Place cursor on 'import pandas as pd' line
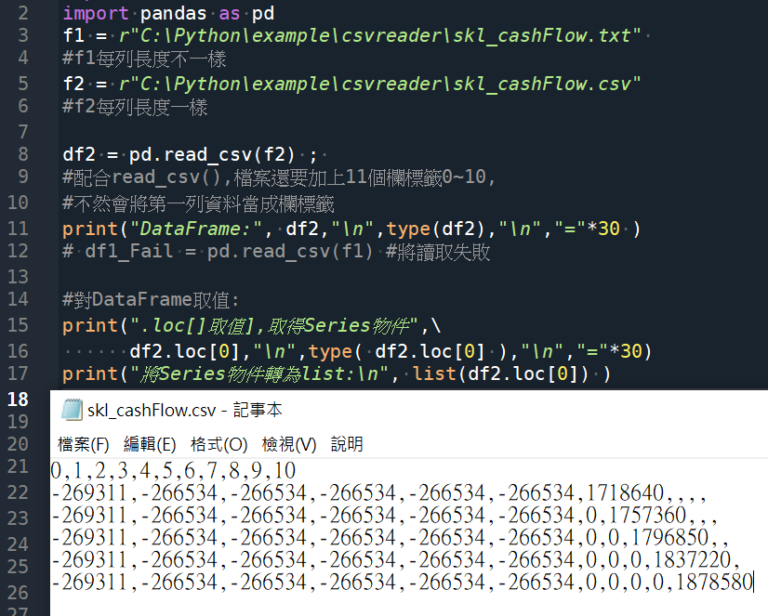 coord(168,13)
